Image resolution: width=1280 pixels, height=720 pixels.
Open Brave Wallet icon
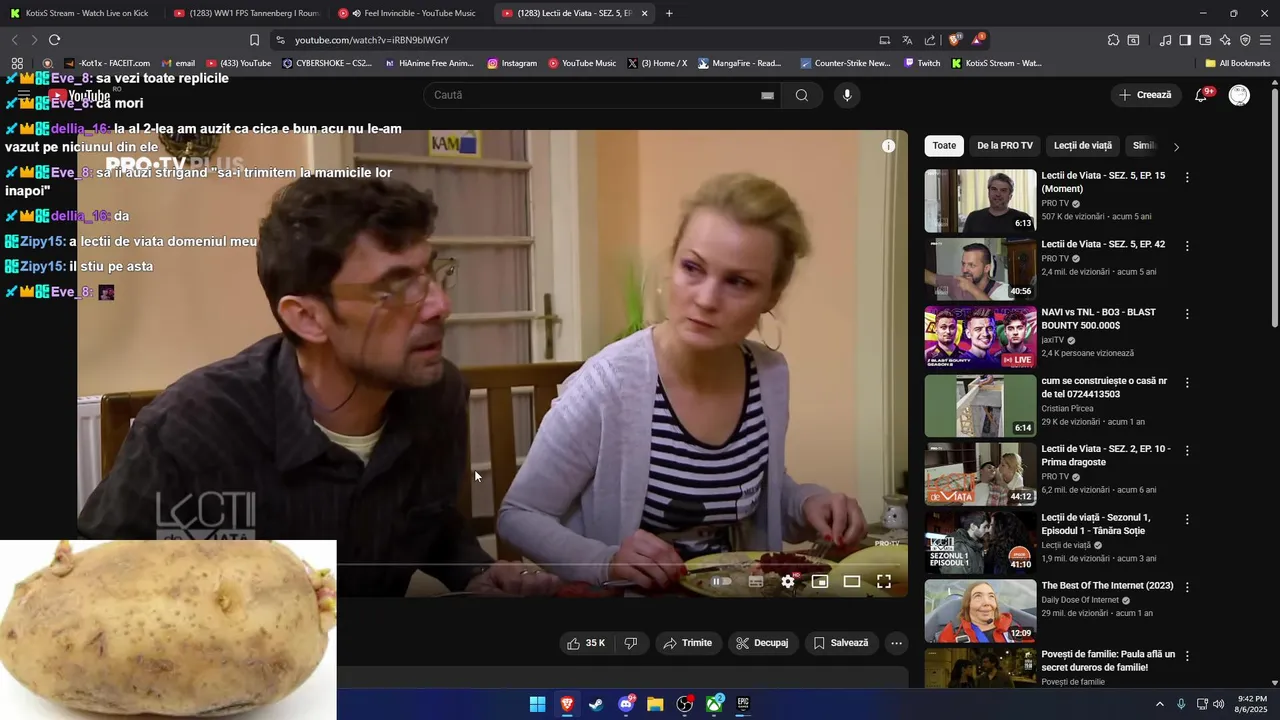pos(1205,40)
